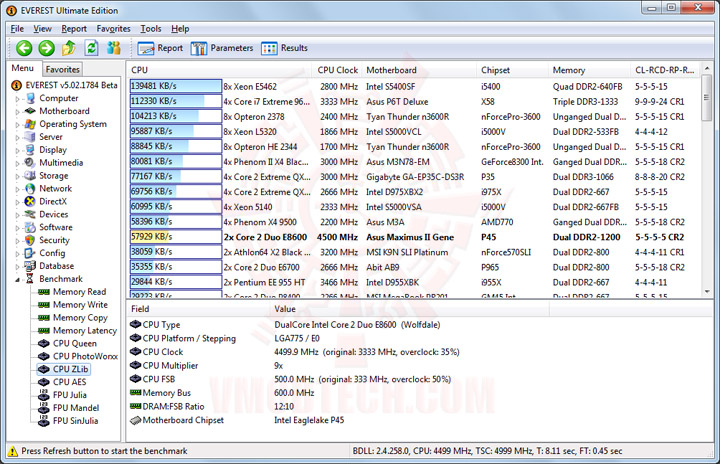The width and height of the screenshot is (720, 464).
Task: Click the results list scrollbar down arrow
Action: [x=707, y=291]
